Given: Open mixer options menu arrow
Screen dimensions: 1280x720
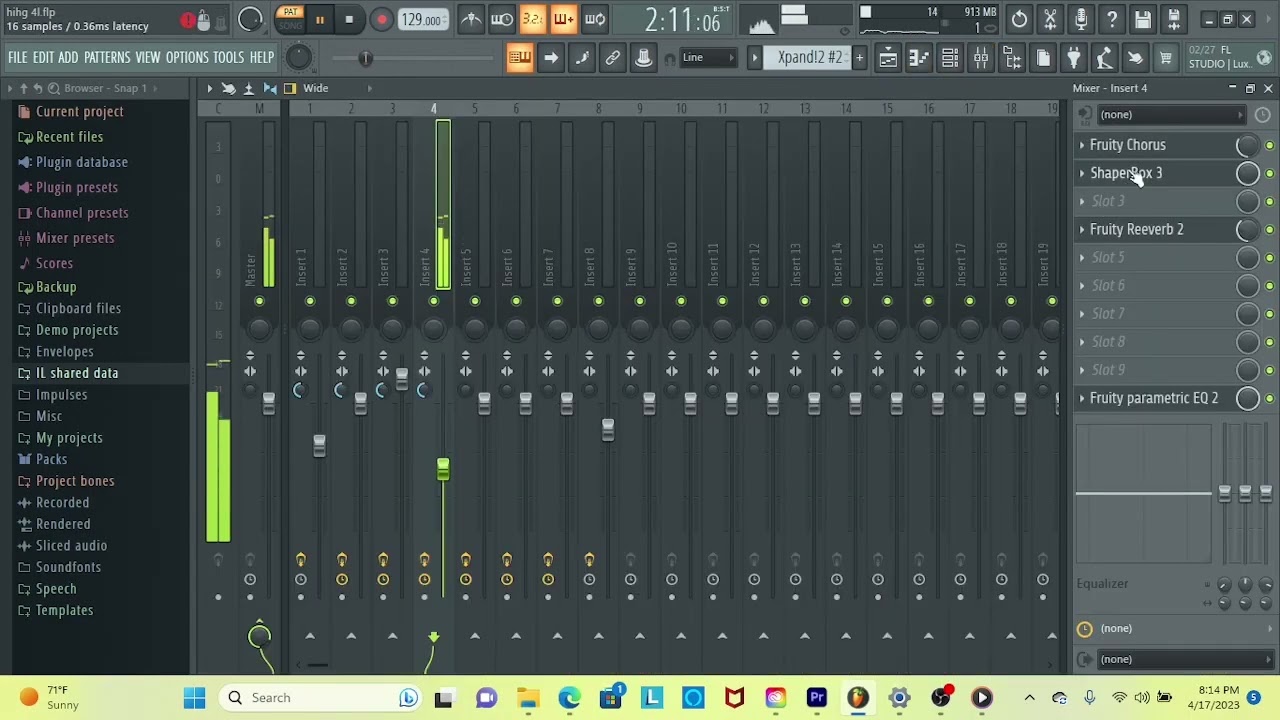Looking at the screenshot, I should (209, 88).
